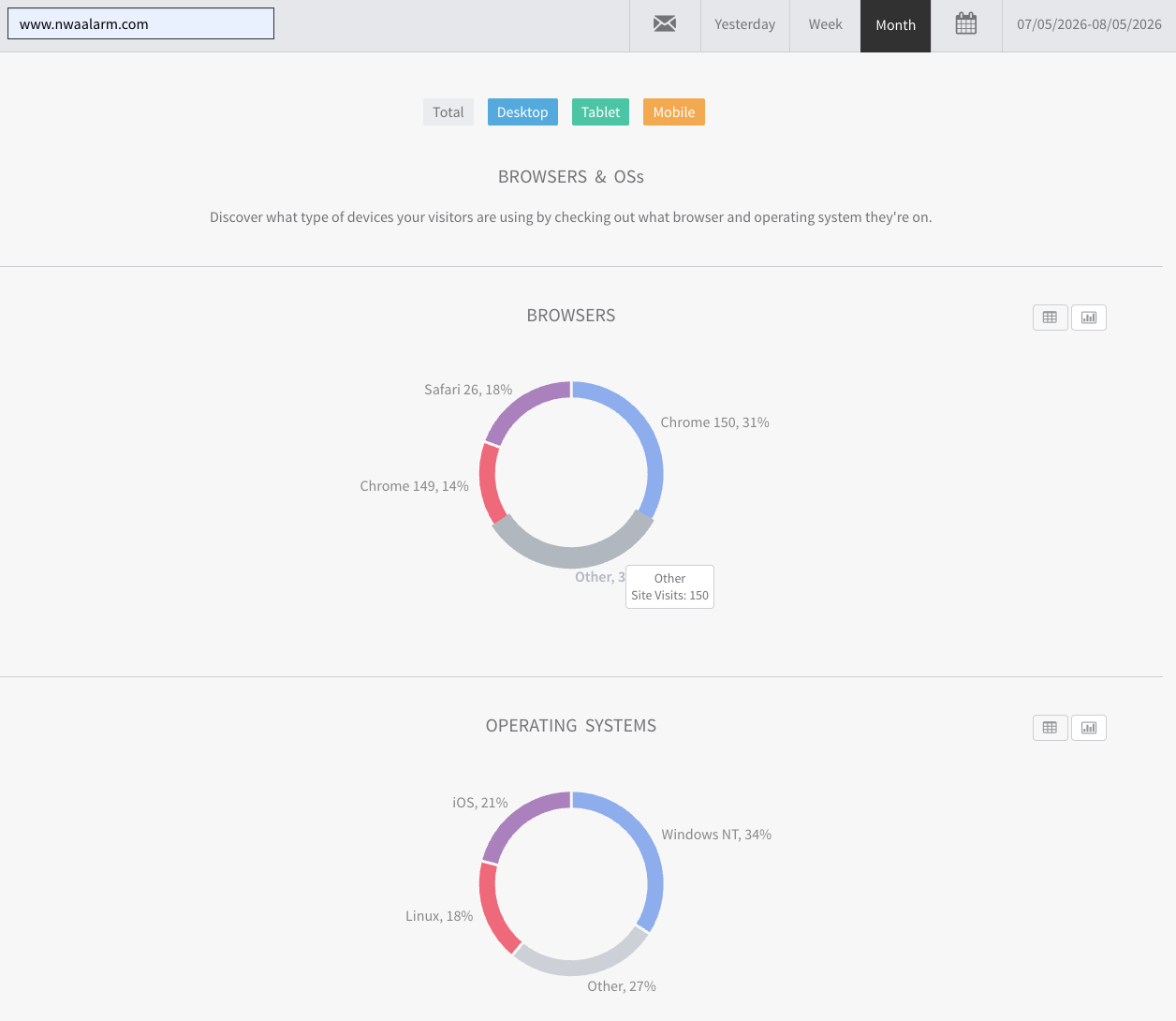Click the OPERATING SYSTEMS section heading
This screenshot has width=1176, height=1021.
[571, 726]
